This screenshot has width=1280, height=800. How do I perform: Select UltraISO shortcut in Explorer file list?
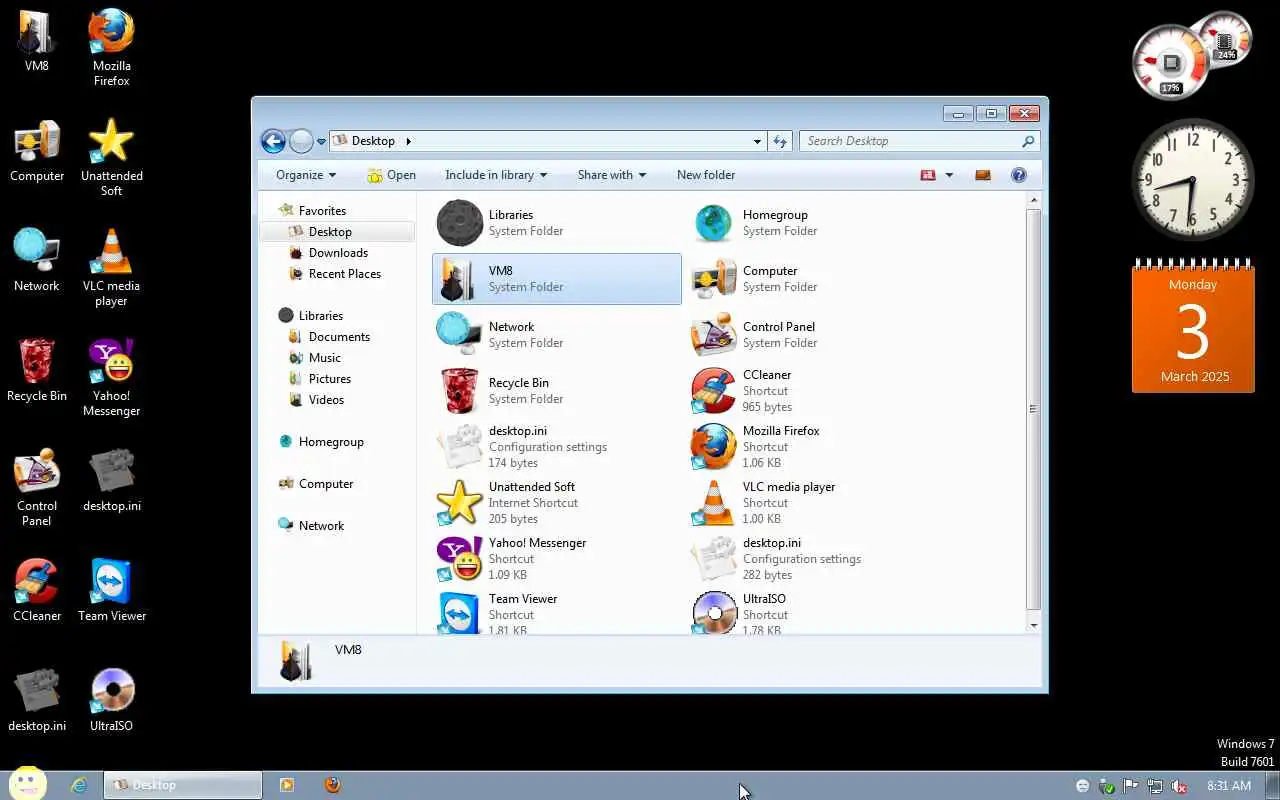click(x=810, y=612)
